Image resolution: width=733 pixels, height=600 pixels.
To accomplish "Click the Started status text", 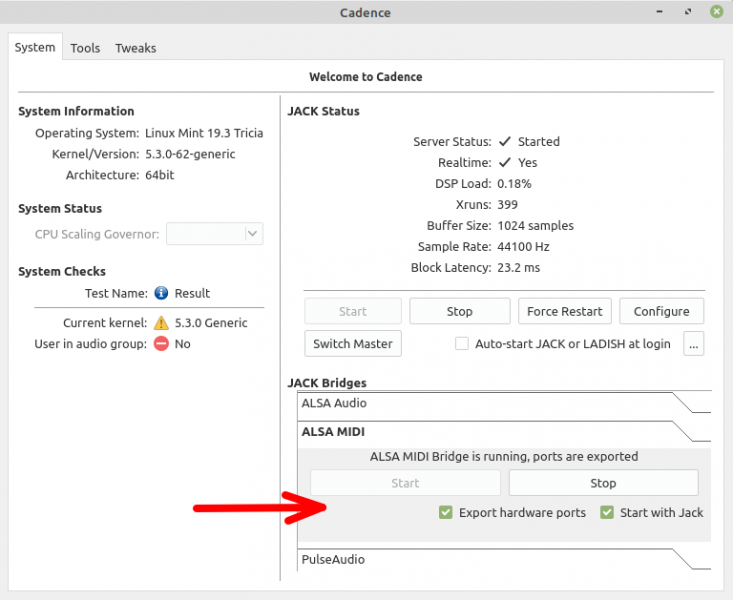I will click(x=539, y=142).
